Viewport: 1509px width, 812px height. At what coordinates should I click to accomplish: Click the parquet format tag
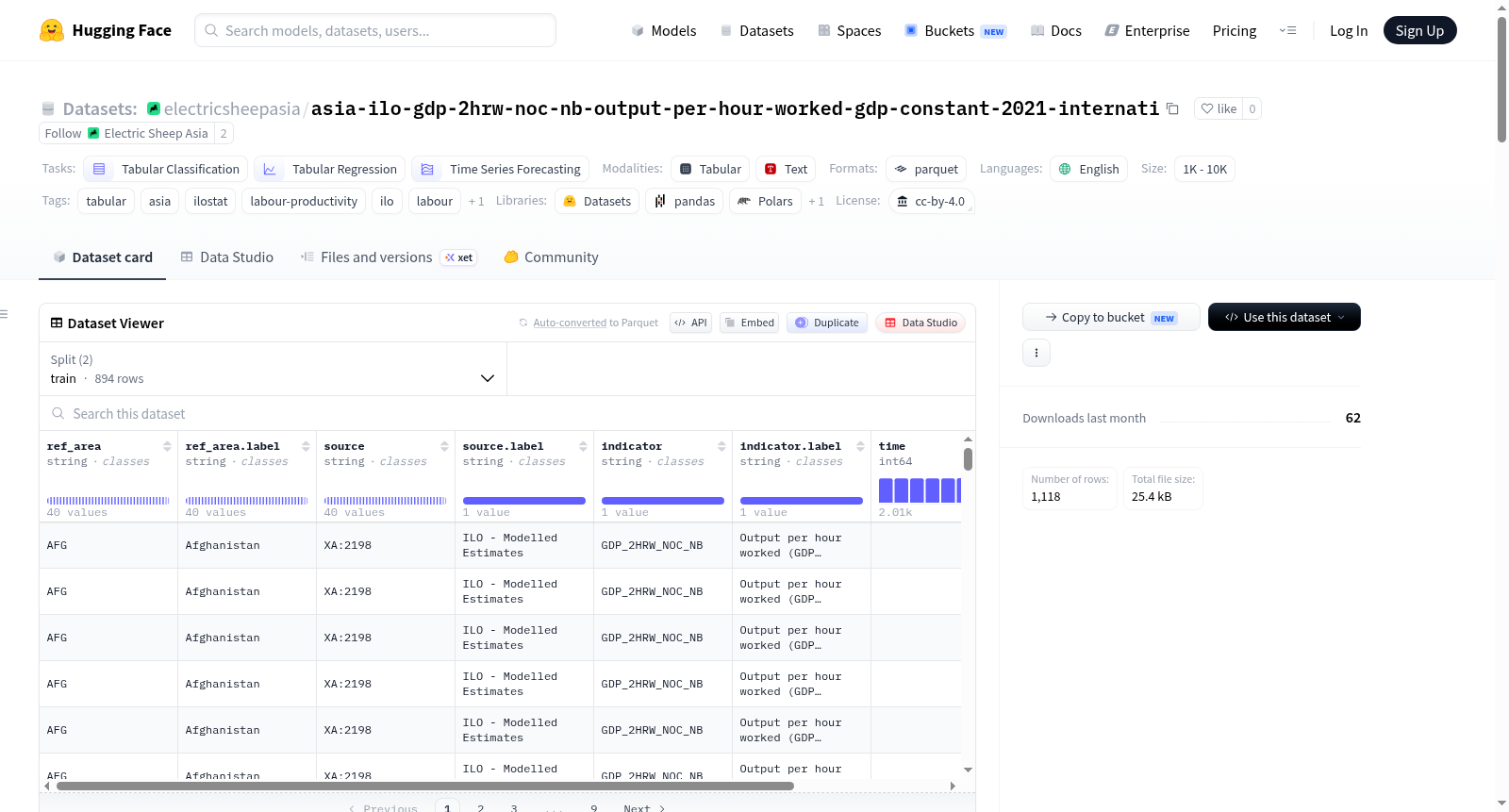tap(926, 169)
